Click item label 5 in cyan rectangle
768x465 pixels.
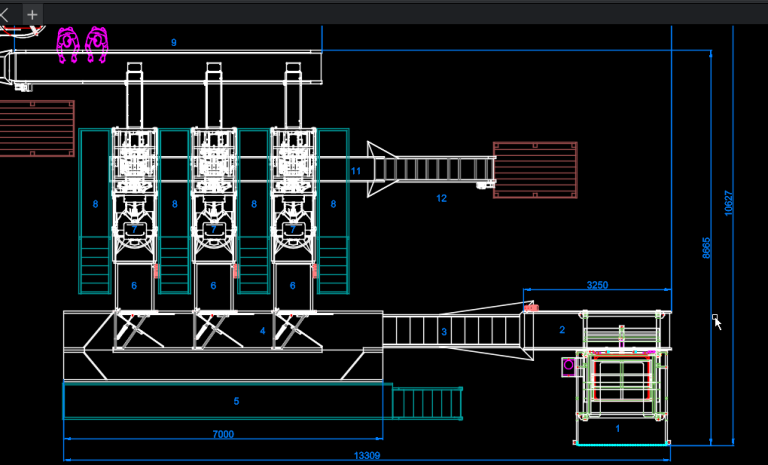coord(236,401)
